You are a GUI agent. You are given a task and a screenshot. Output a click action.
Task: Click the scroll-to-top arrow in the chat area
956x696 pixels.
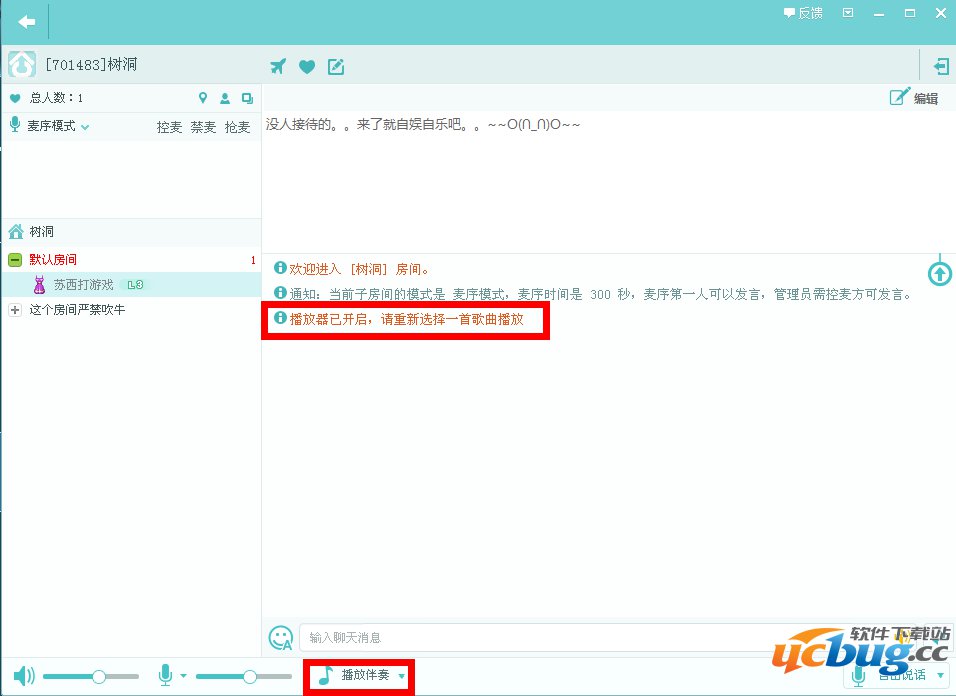[938, 272]
